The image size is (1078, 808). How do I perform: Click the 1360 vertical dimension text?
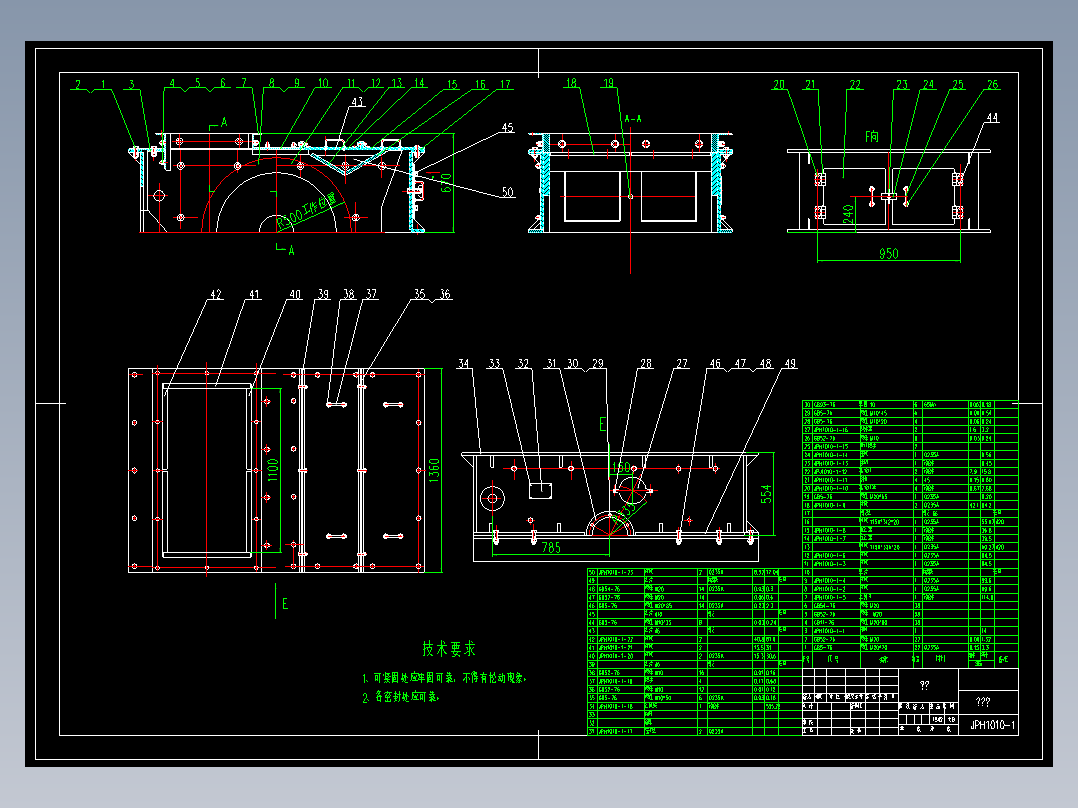click(434, 470)
